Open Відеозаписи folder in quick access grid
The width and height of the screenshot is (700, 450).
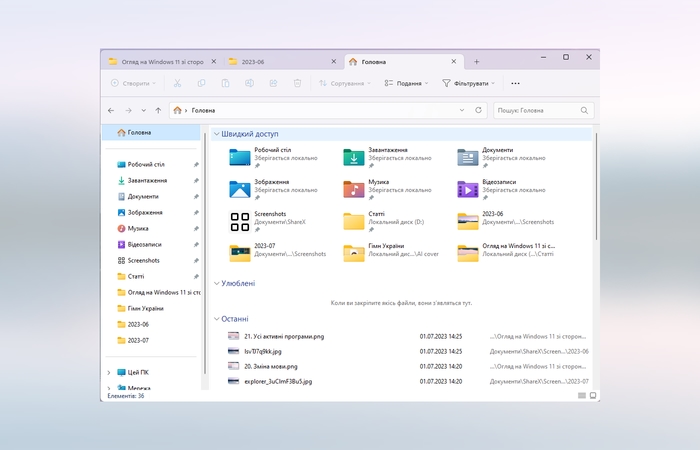tap(501, 190)
